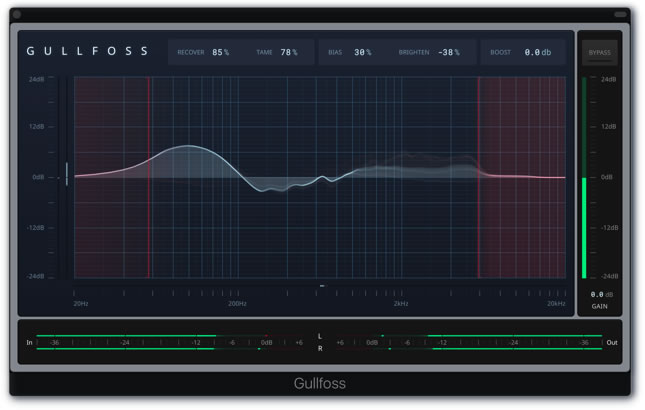Image resolution: width=645 pixels, height=410 pixels.
Task: Adjust the TAME 78% value
Action: [x=289, y=52]
